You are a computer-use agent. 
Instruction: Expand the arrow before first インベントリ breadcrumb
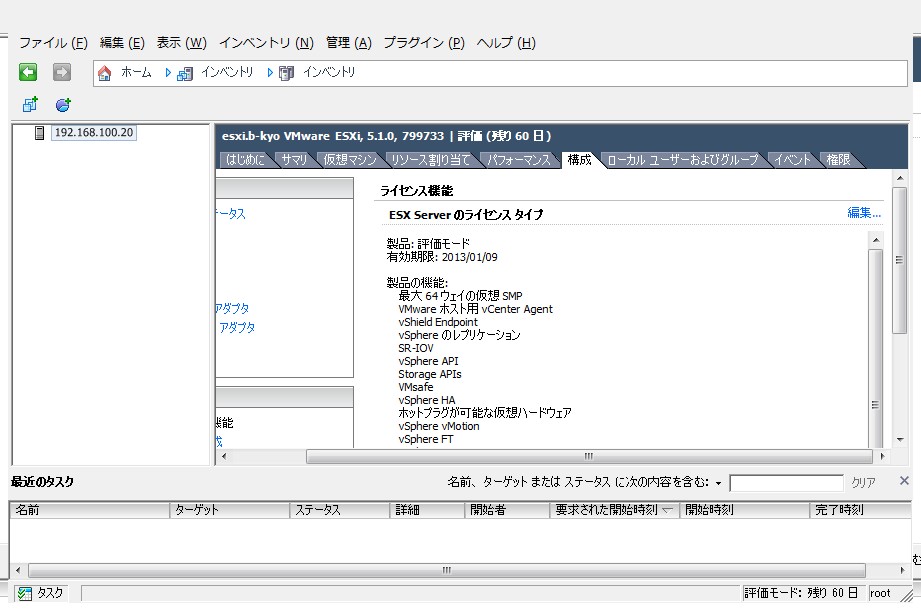[168, 73]
